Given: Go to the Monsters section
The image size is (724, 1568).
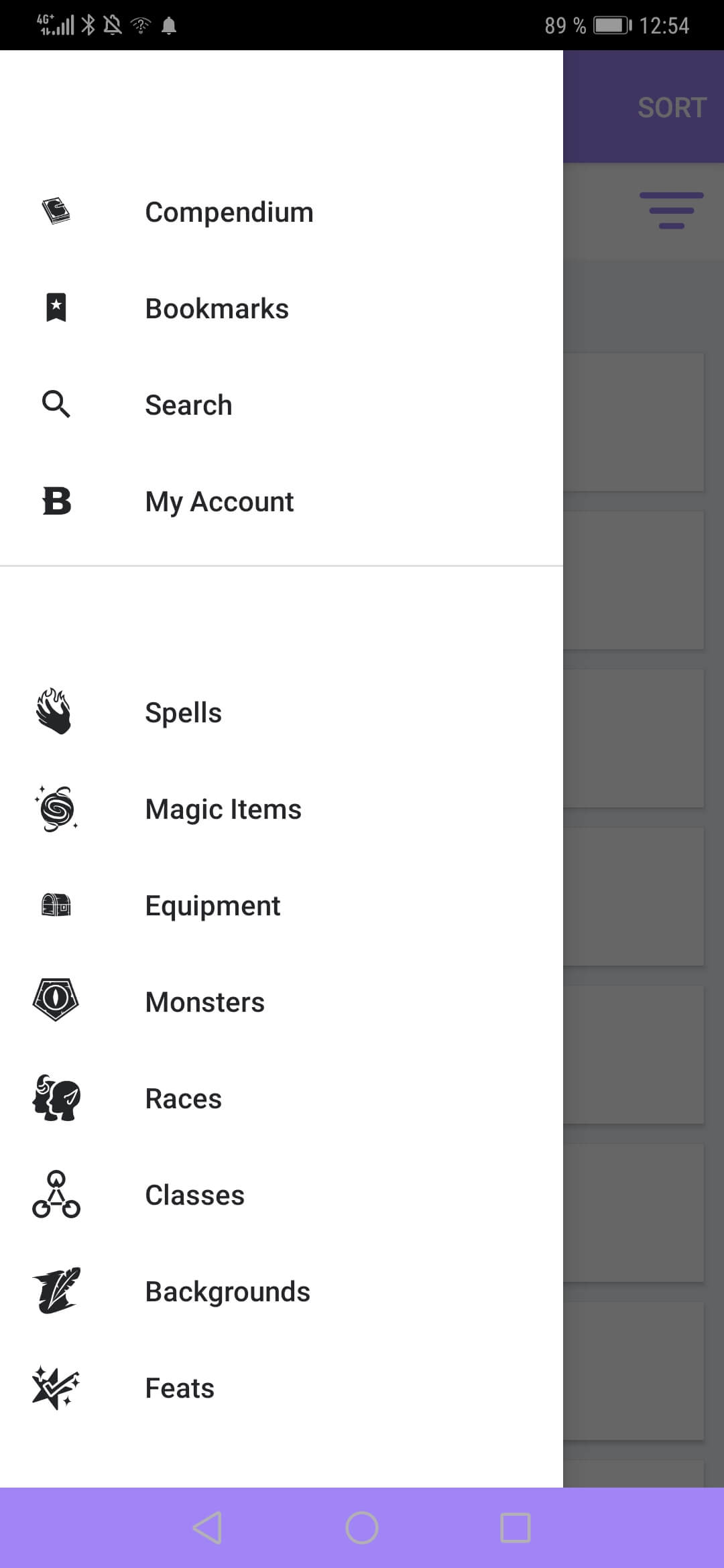Looking at the screenshot, I should tap(204, 1002).
